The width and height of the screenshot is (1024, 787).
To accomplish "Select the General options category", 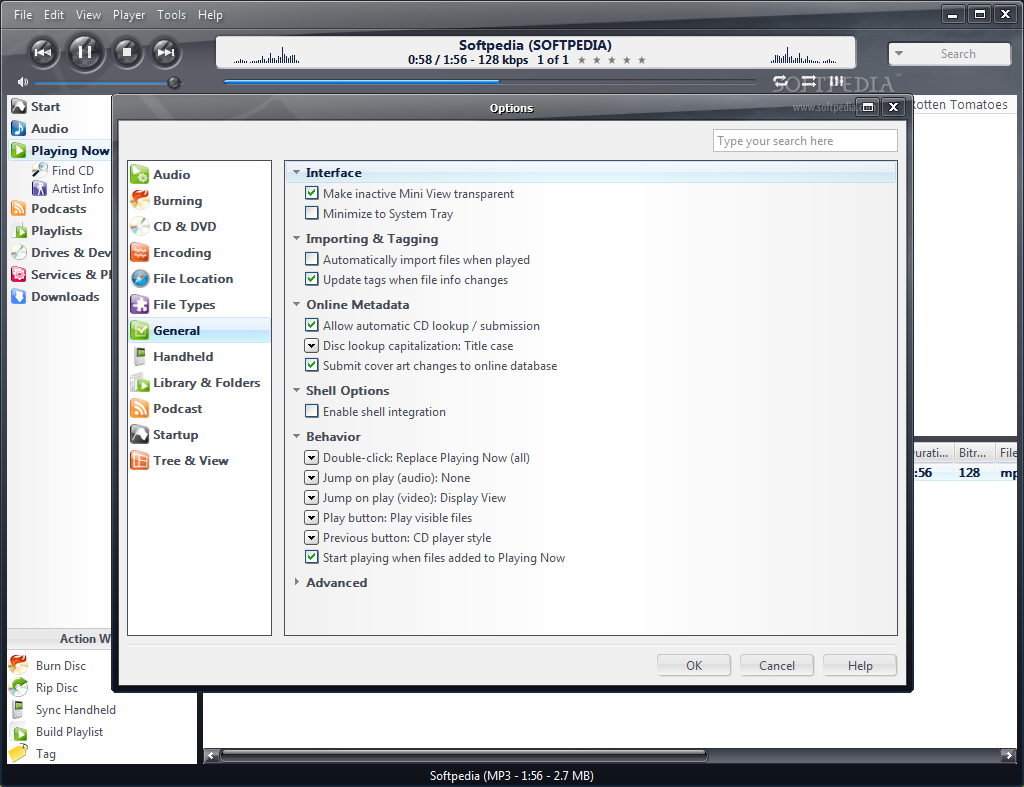I will click(199, 330).
